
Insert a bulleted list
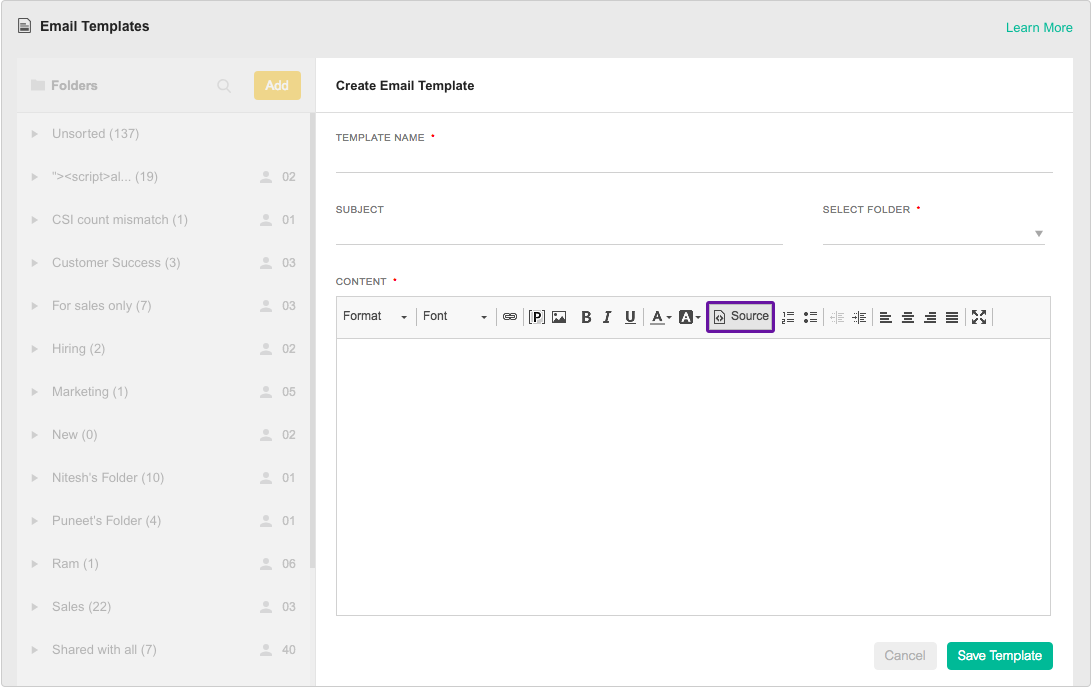(x=810, y=317)
